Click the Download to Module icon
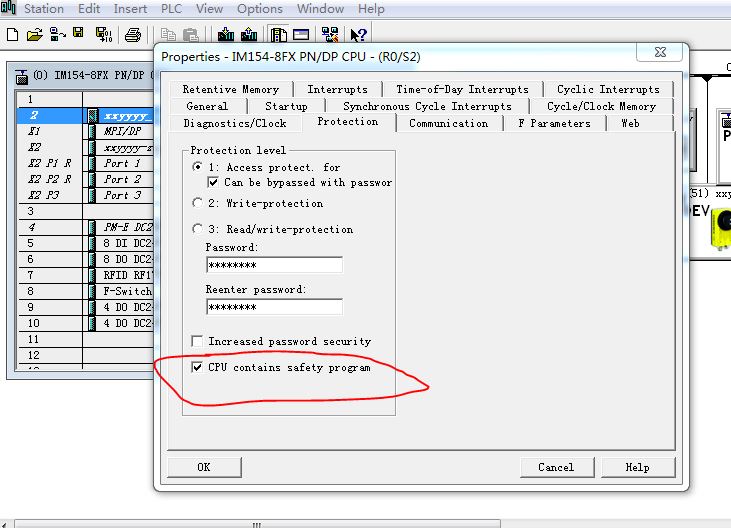Image resolution: width=731 pixels, height=528 pixels. [226, 34]
